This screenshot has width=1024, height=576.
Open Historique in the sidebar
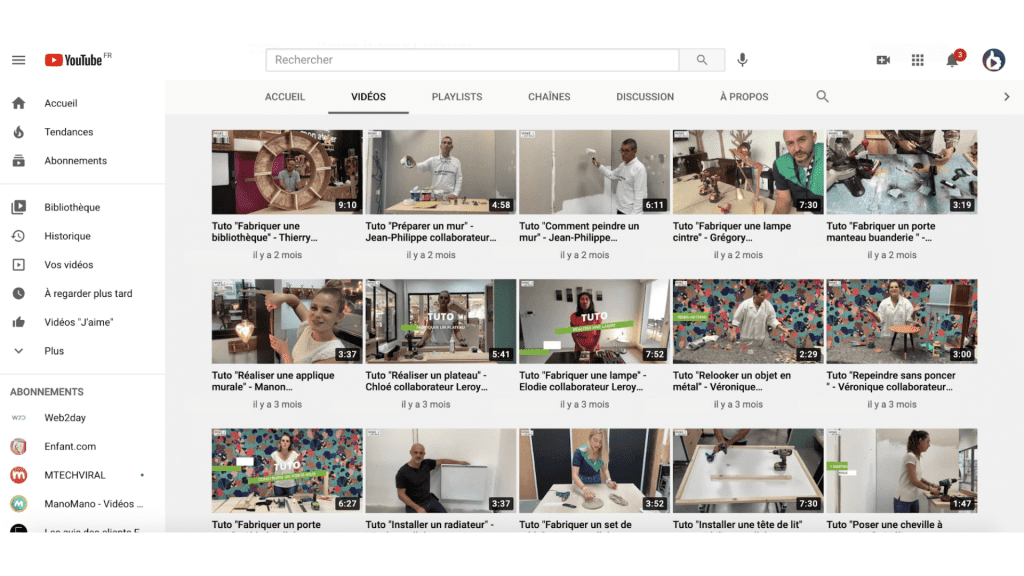pyautogui.click(x=67, y=236)
